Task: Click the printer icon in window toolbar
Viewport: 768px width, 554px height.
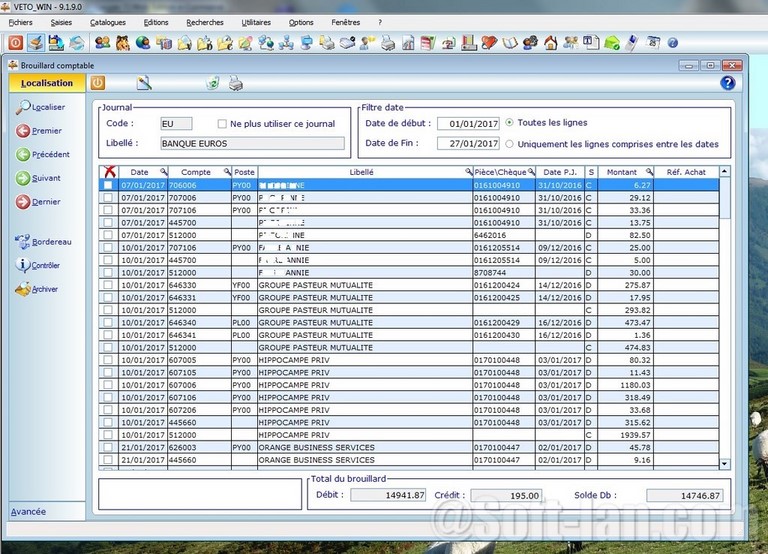Action: (x=235, y=83)
